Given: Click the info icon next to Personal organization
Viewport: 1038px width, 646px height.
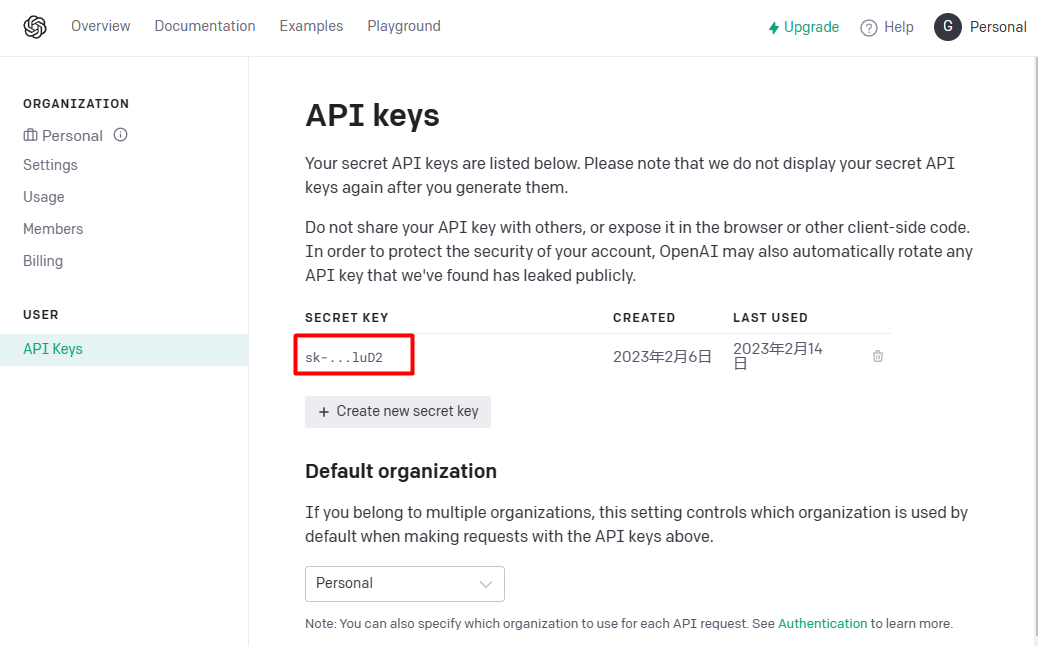Looking at the screenshot, I should click(x=121, y=135).
